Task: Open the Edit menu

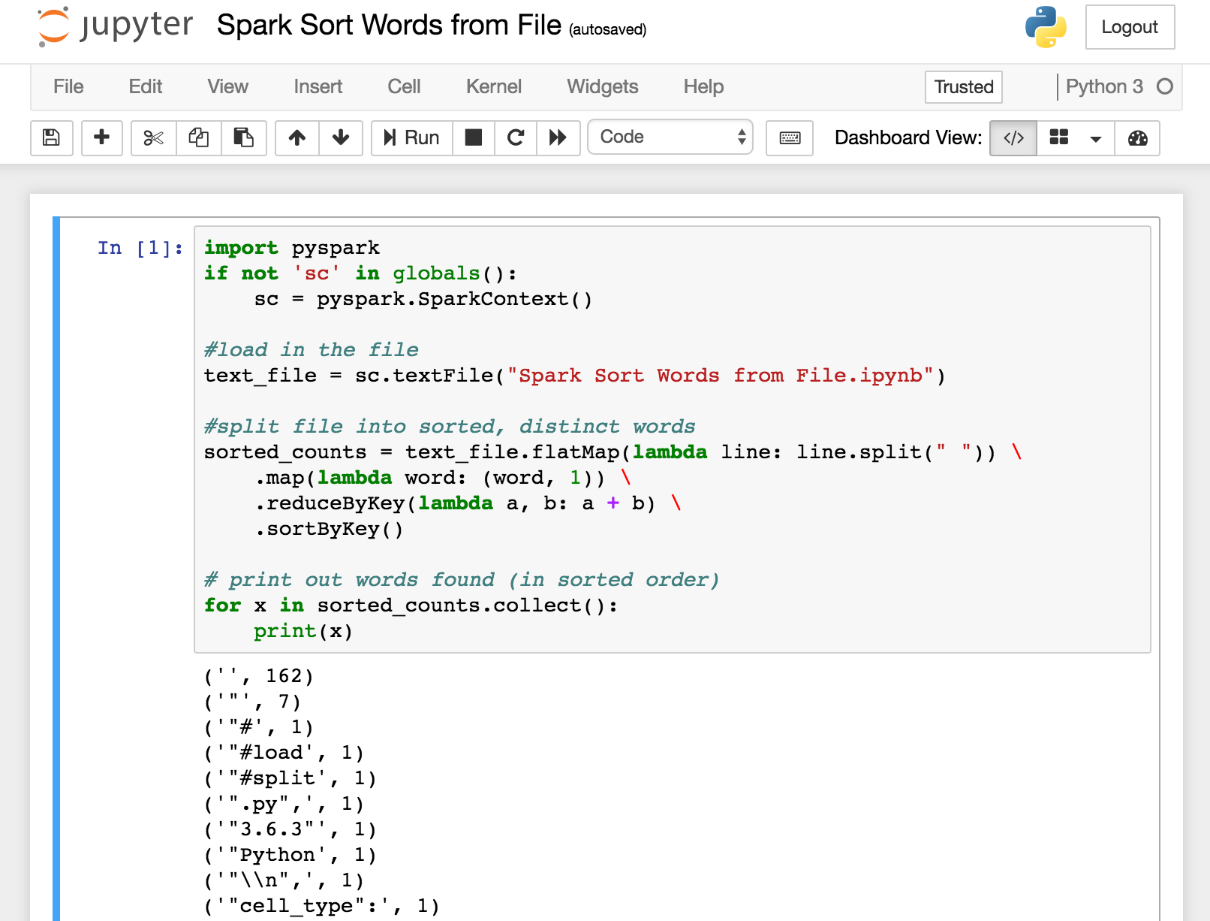Action: pos(145,87)
